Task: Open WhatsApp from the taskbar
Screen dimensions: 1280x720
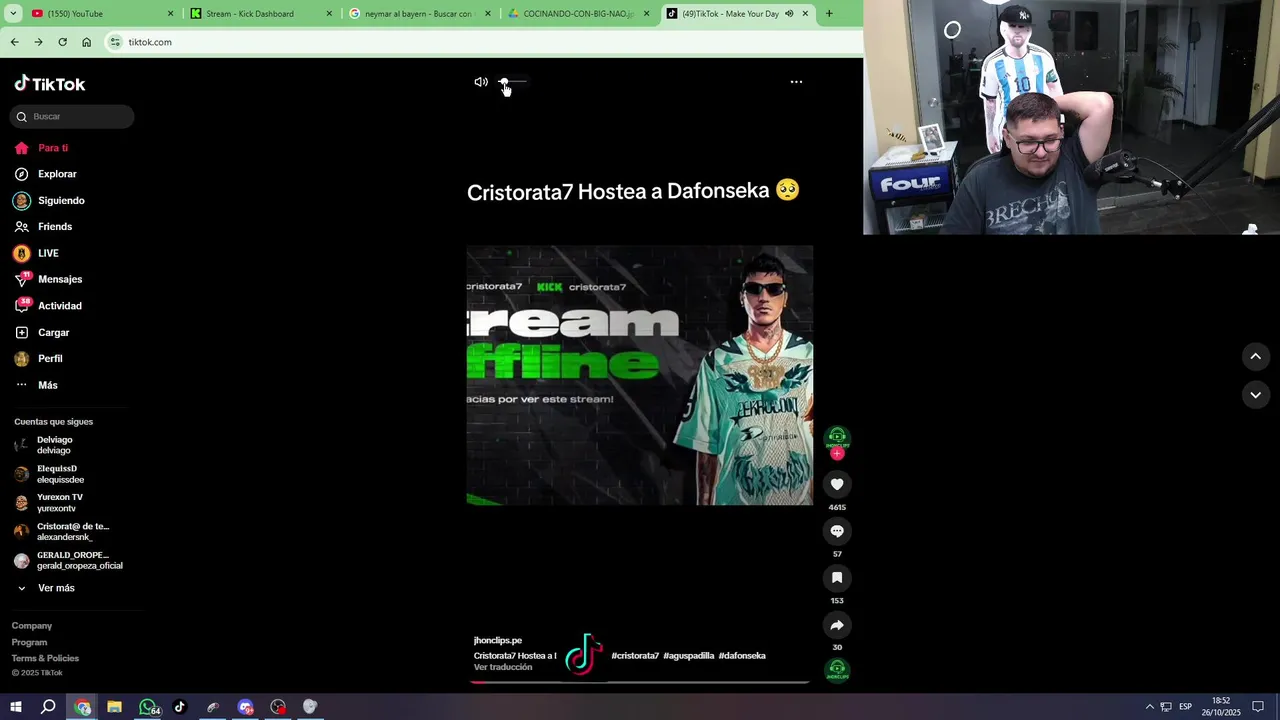Action: [148, 707]
